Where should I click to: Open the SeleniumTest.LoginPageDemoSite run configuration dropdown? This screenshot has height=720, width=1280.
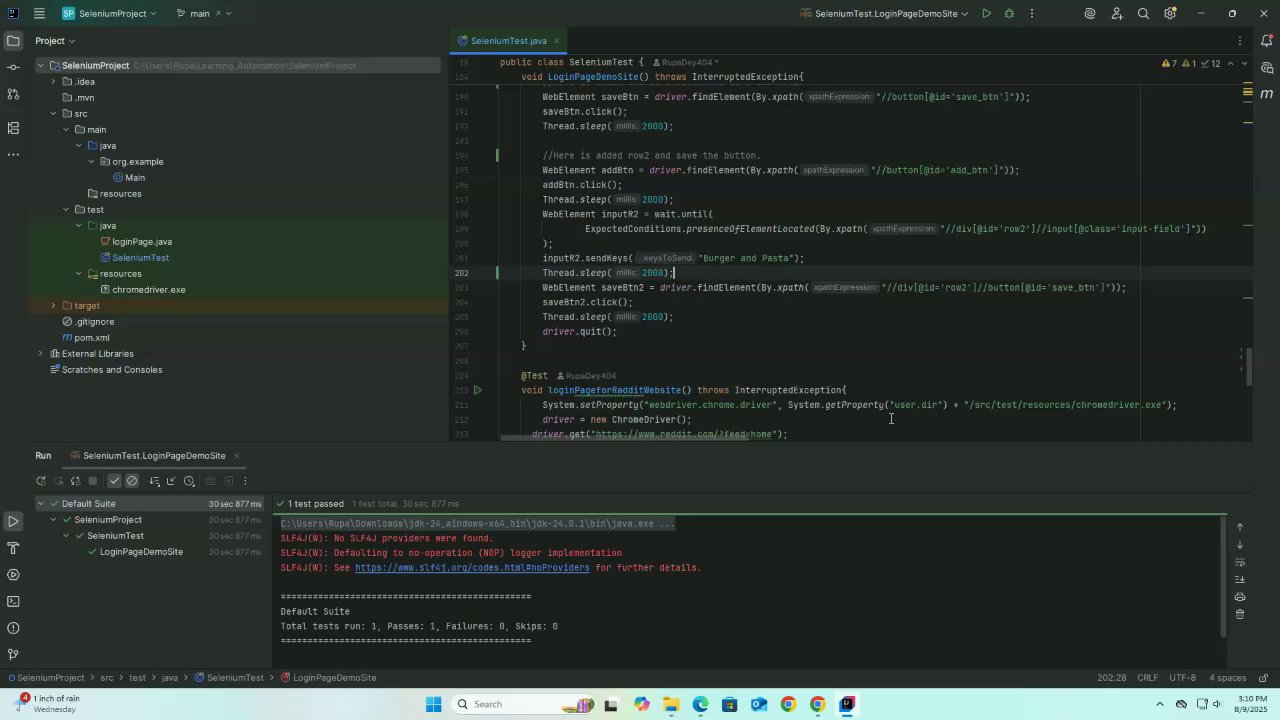tap(884, 14)
